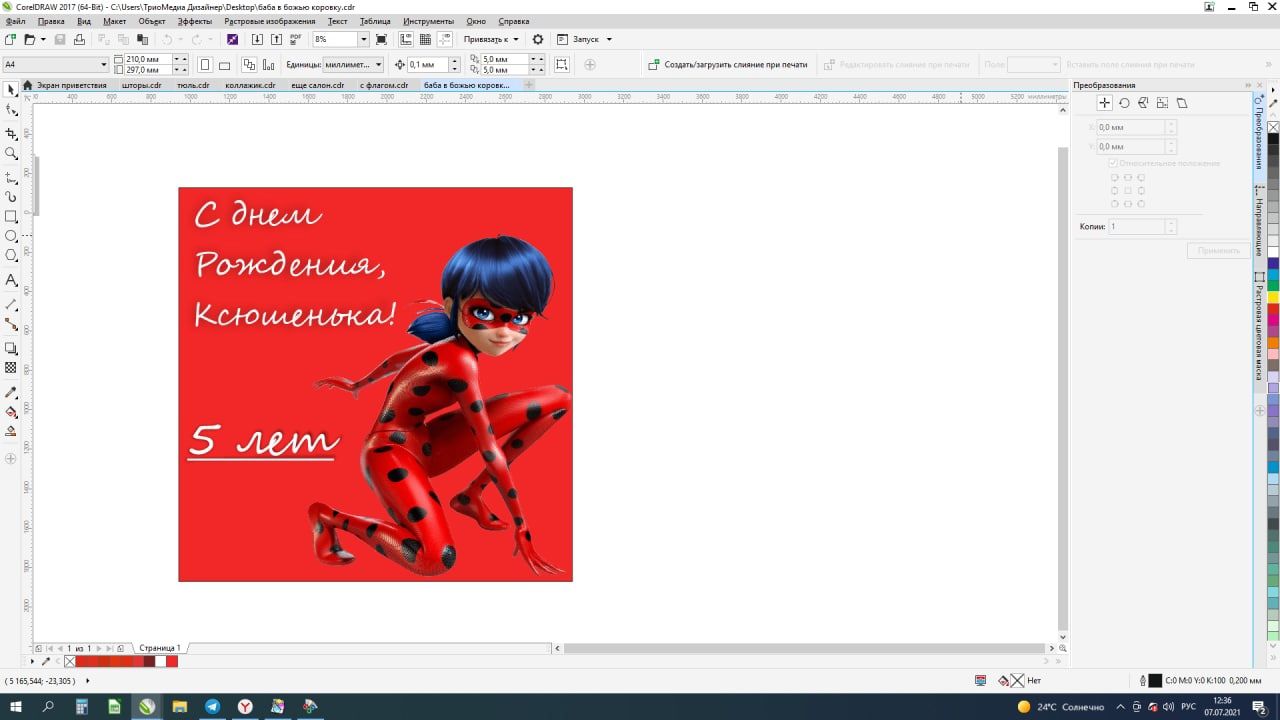This screenshot has height=720, width=1280.
Task: Toggle Show rulers button
Action: click(406, 39)
